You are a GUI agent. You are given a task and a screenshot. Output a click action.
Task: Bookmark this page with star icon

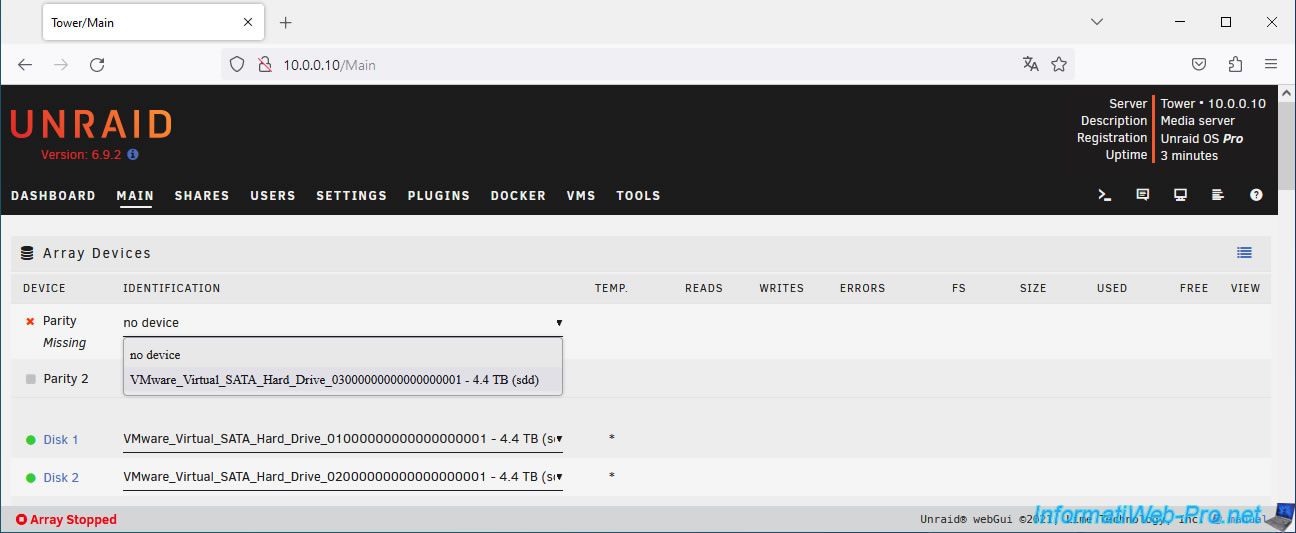(x=1059, y=65)
